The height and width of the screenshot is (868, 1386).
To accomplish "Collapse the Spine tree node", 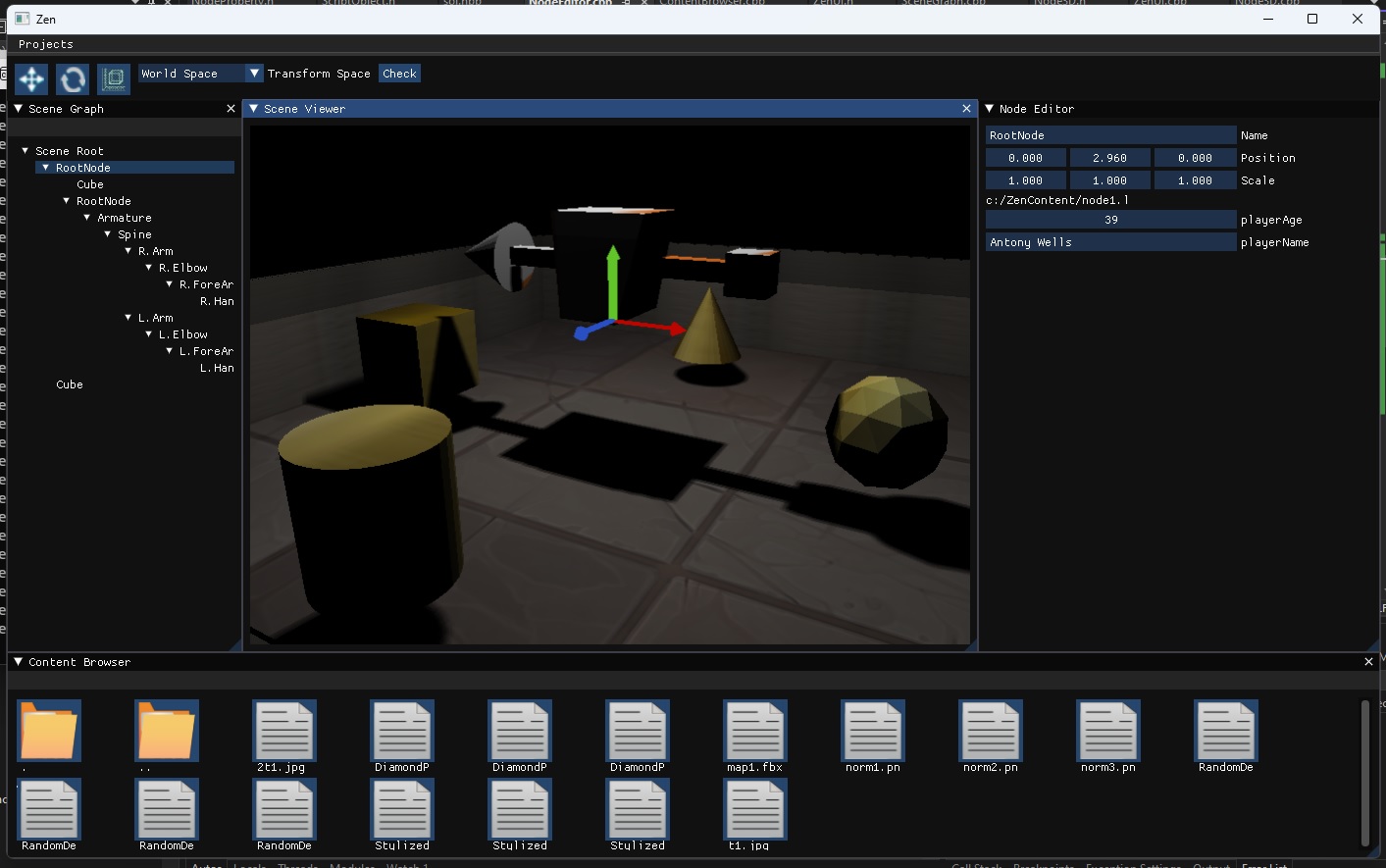I will pos(108,234).
